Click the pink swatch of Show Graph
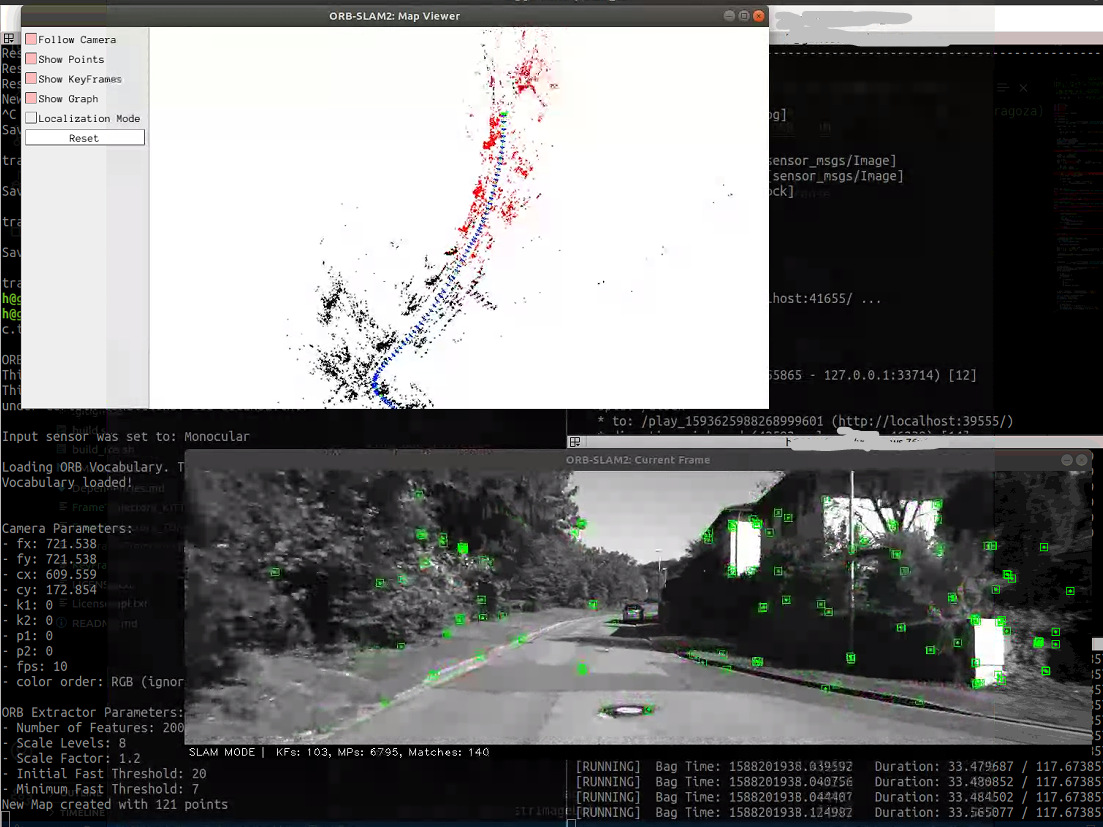 31,98
